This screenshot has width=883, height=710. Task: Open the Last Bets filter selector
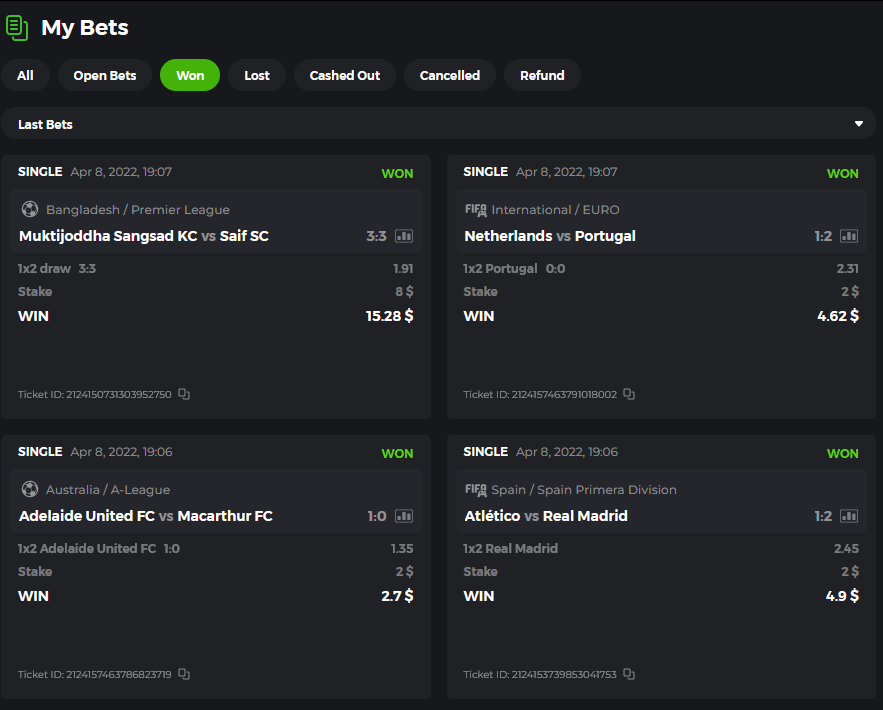click(438, 124)
